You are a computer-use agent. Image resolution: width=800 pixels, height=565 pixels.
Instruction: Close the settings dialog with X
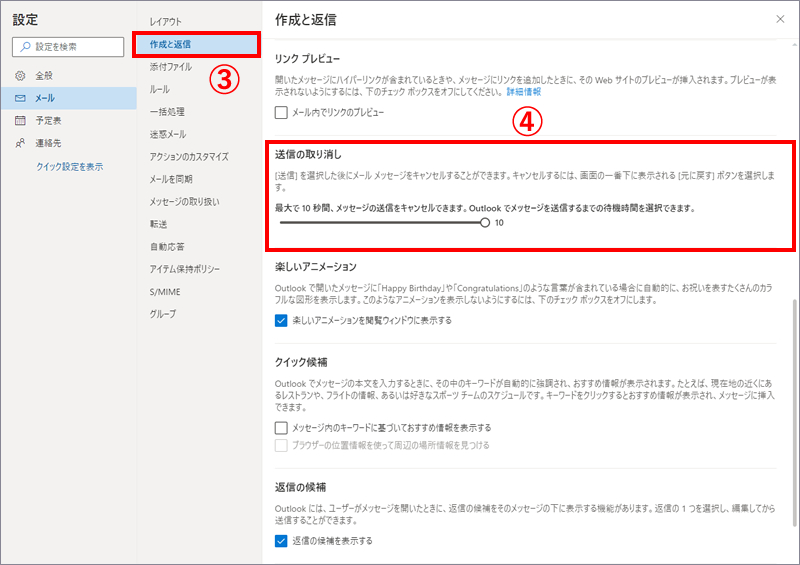(x=780, y=19)
